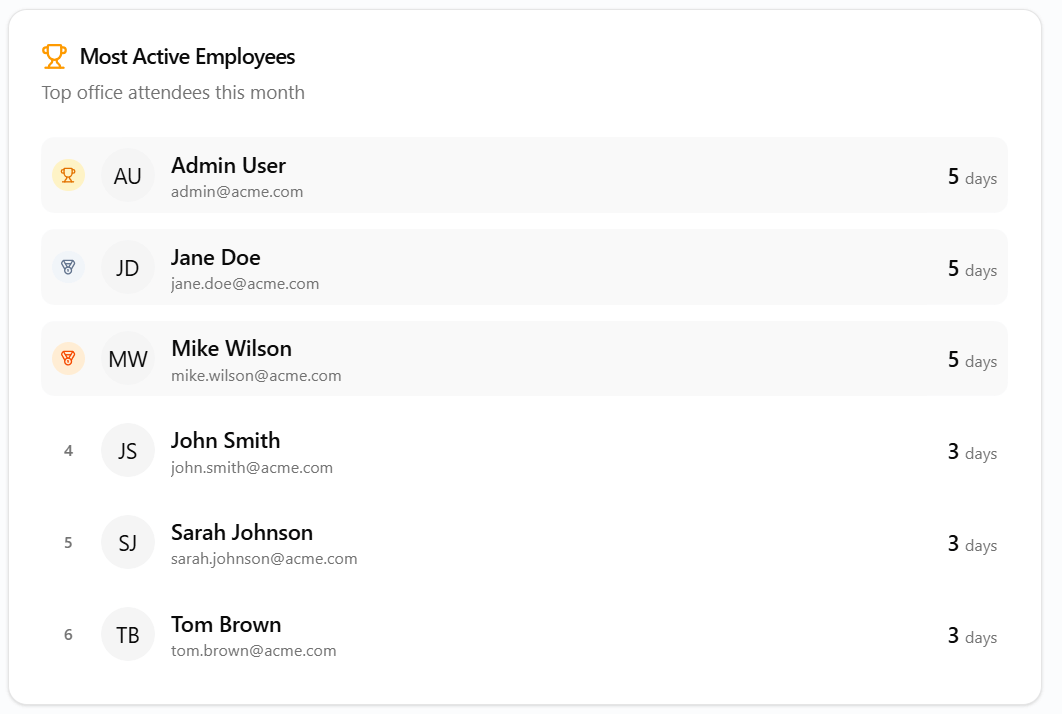
Task: Click Sarah Johnson's SJ avatar
Action: coord(127,542)
